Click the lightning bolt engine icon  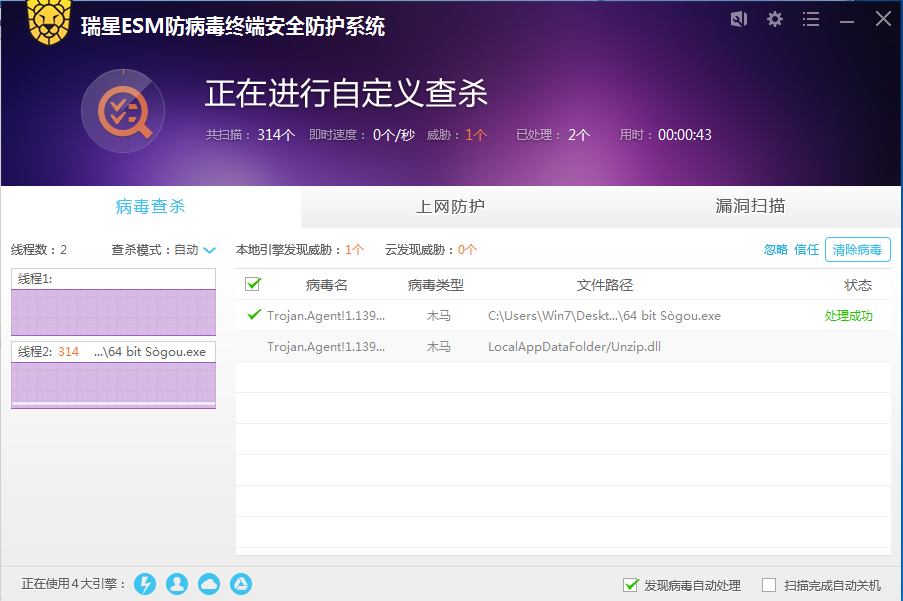(145, 584)
